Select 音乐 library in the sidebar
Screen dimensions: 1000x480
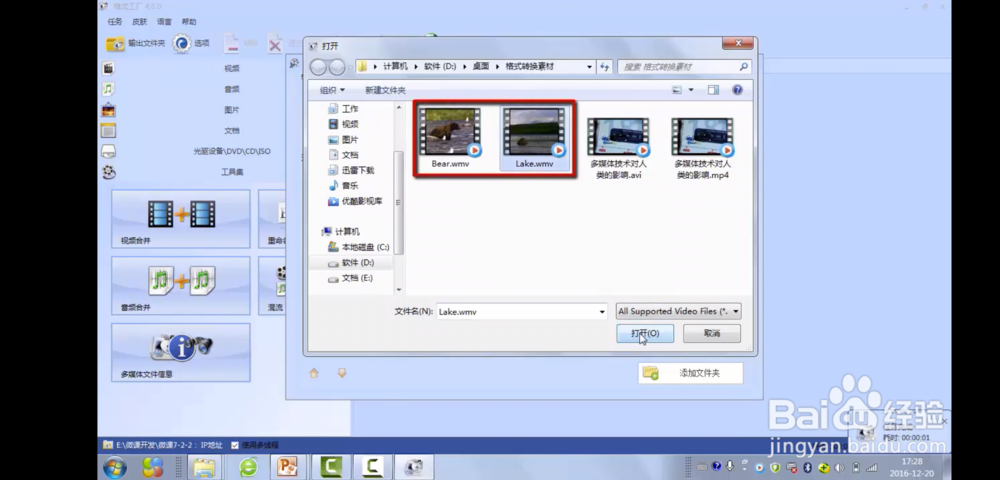343,185
